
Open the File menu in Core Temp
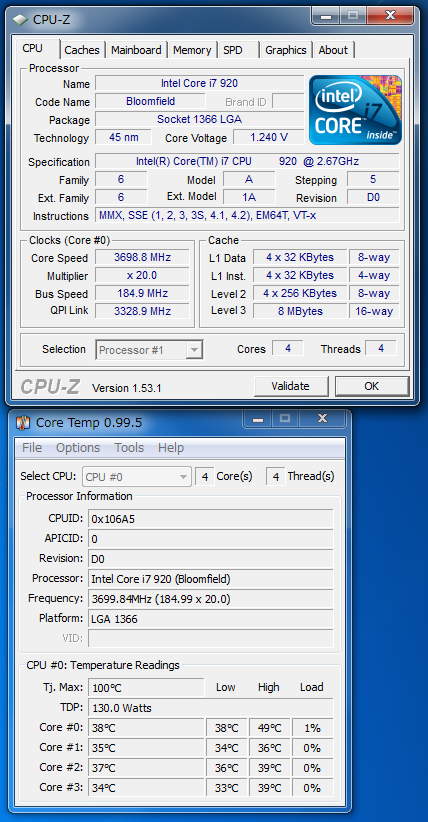click(x=32, y=448)
